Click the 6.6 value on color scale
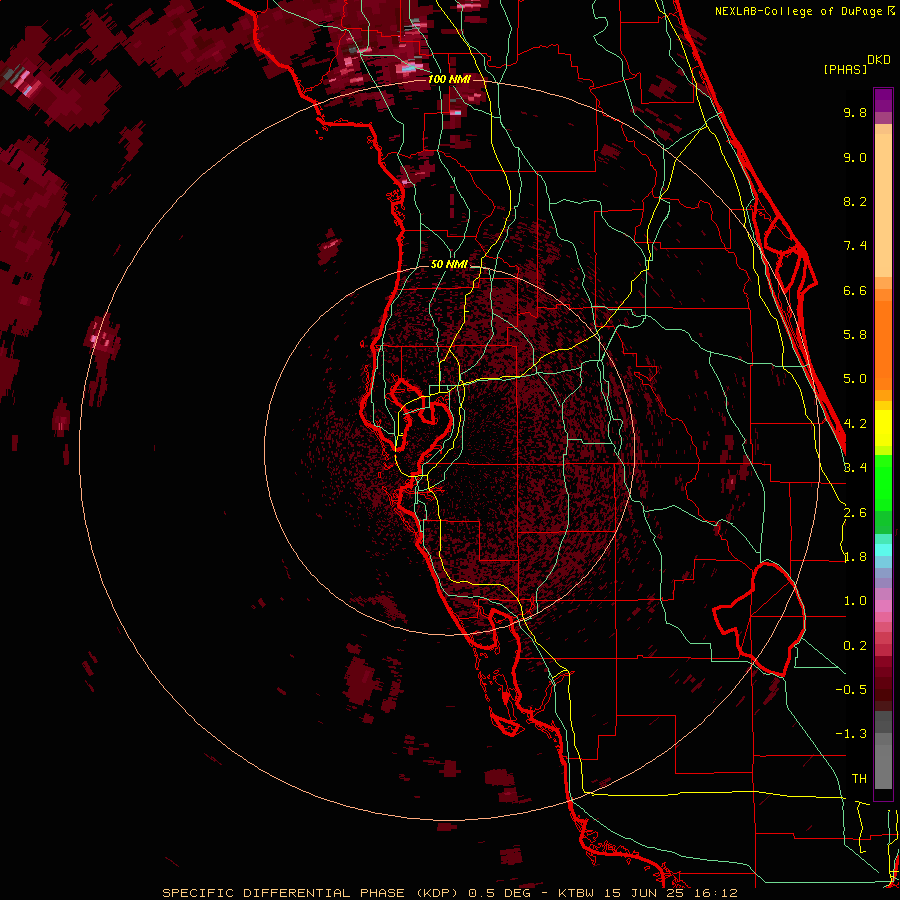Viewport: 900px width, 900px height. click(855, 290)
